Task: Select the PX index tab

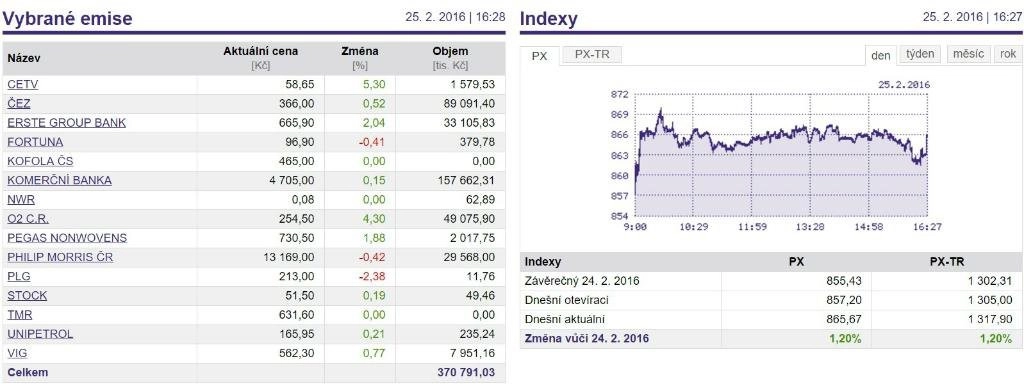Action: tap(539, 56)
